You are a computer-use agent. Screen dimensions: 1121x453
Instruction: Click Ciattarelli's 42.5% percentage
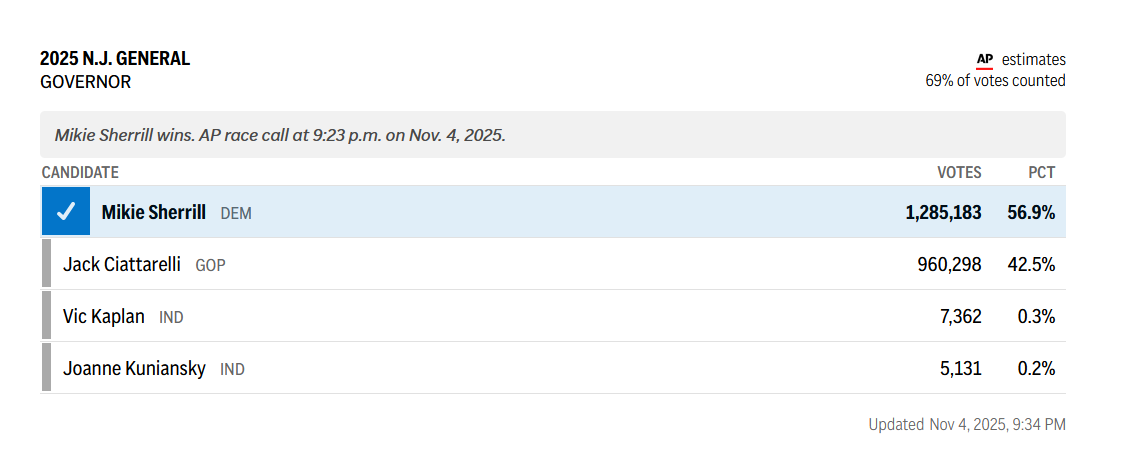1031,264
